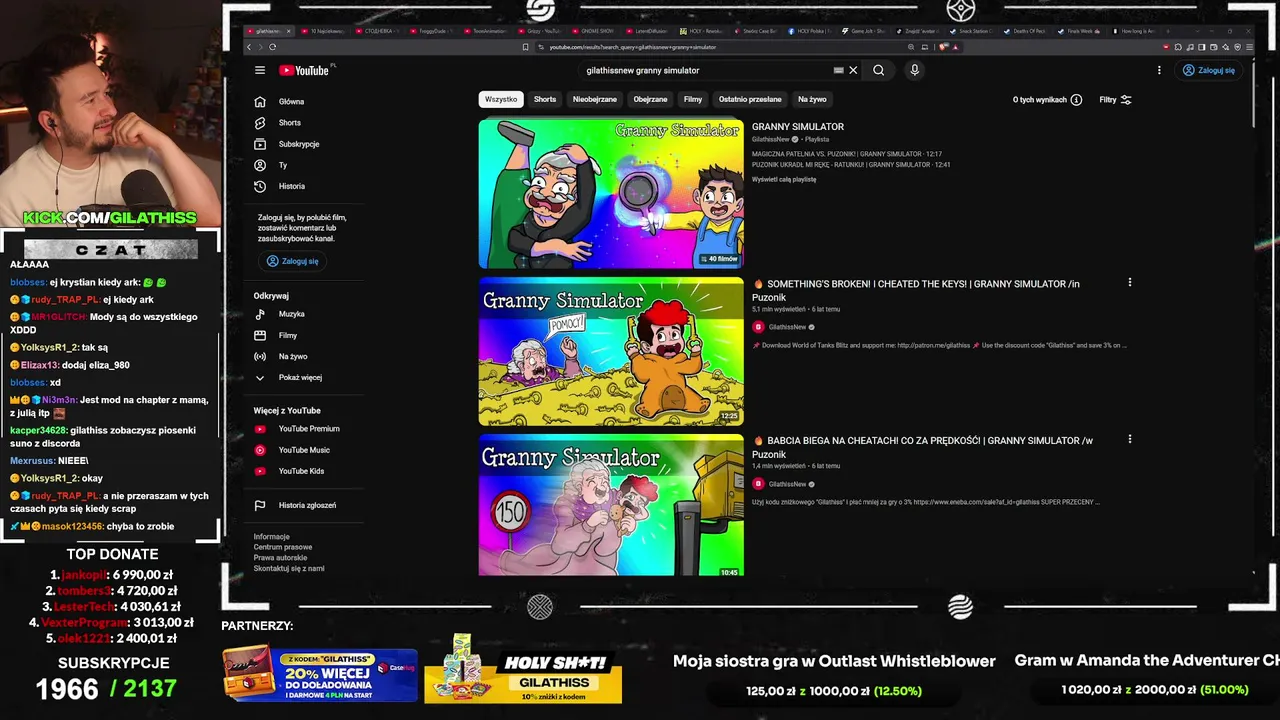1280x720 pixels.
Task: Click the GilathissNew channel name under the playlist
Action: (x=771, y=140)
